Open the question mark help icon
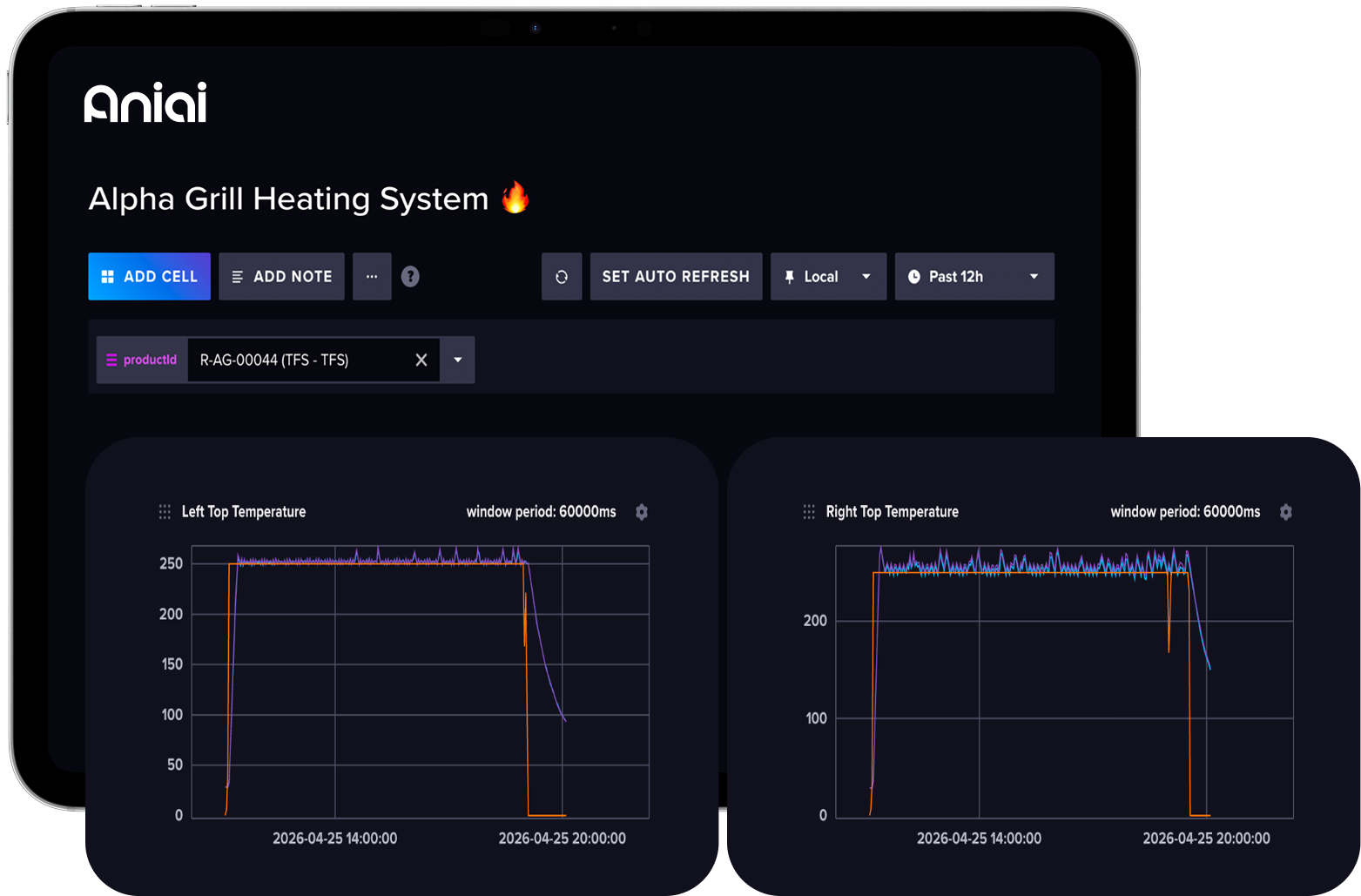Image resolution: width=1361 pixels, height=896 pixels. pyautogui.click(x=410, y=276)
